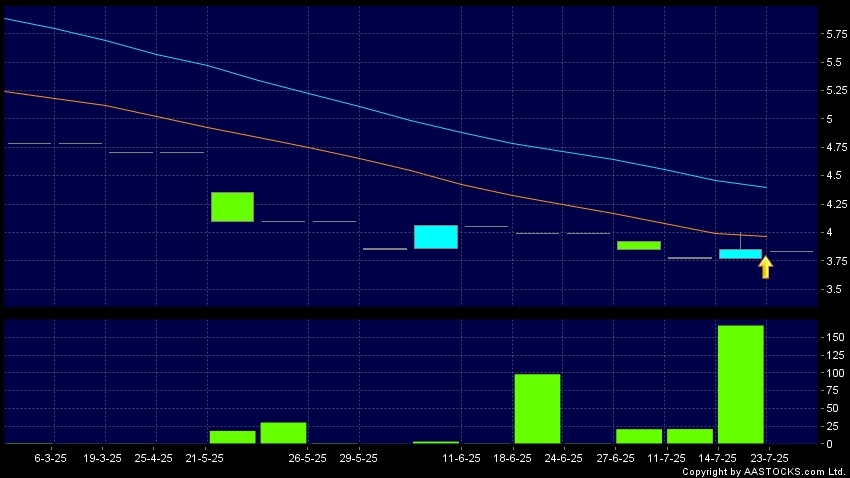Viewport: 850px width, 478px height.
Task: Click the 3.75 price axis label
Action: [836, 261]
